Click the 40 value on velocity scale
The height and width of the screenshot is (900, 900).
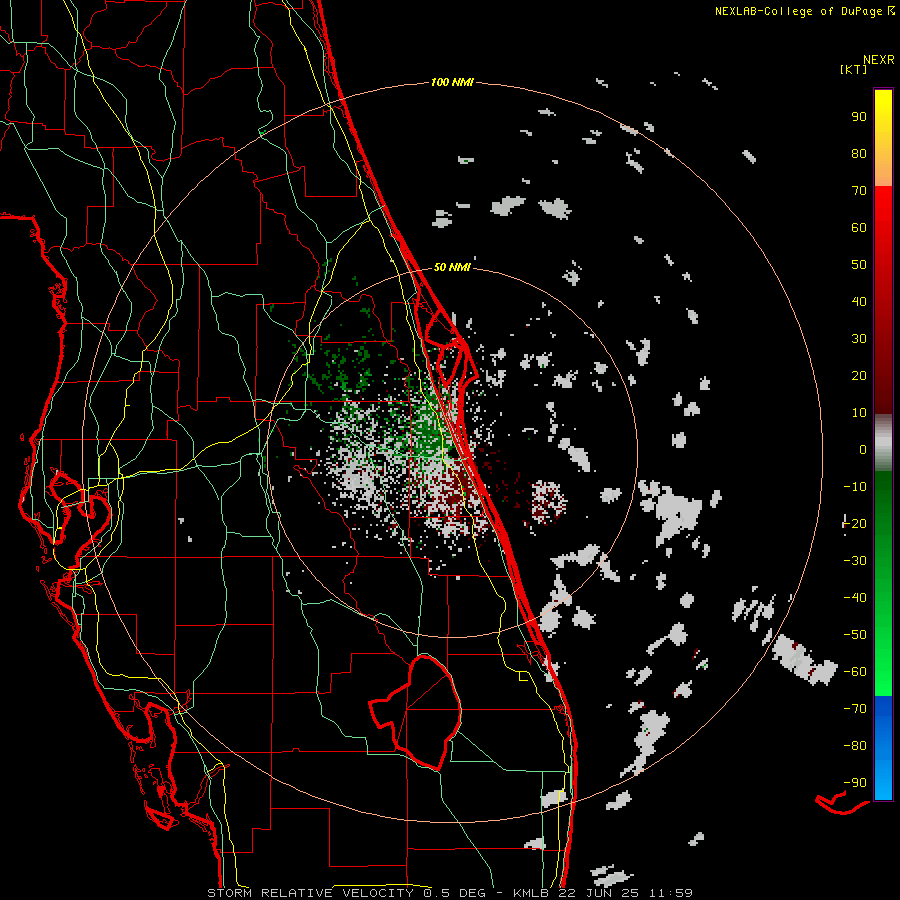[x=859, y=301]
